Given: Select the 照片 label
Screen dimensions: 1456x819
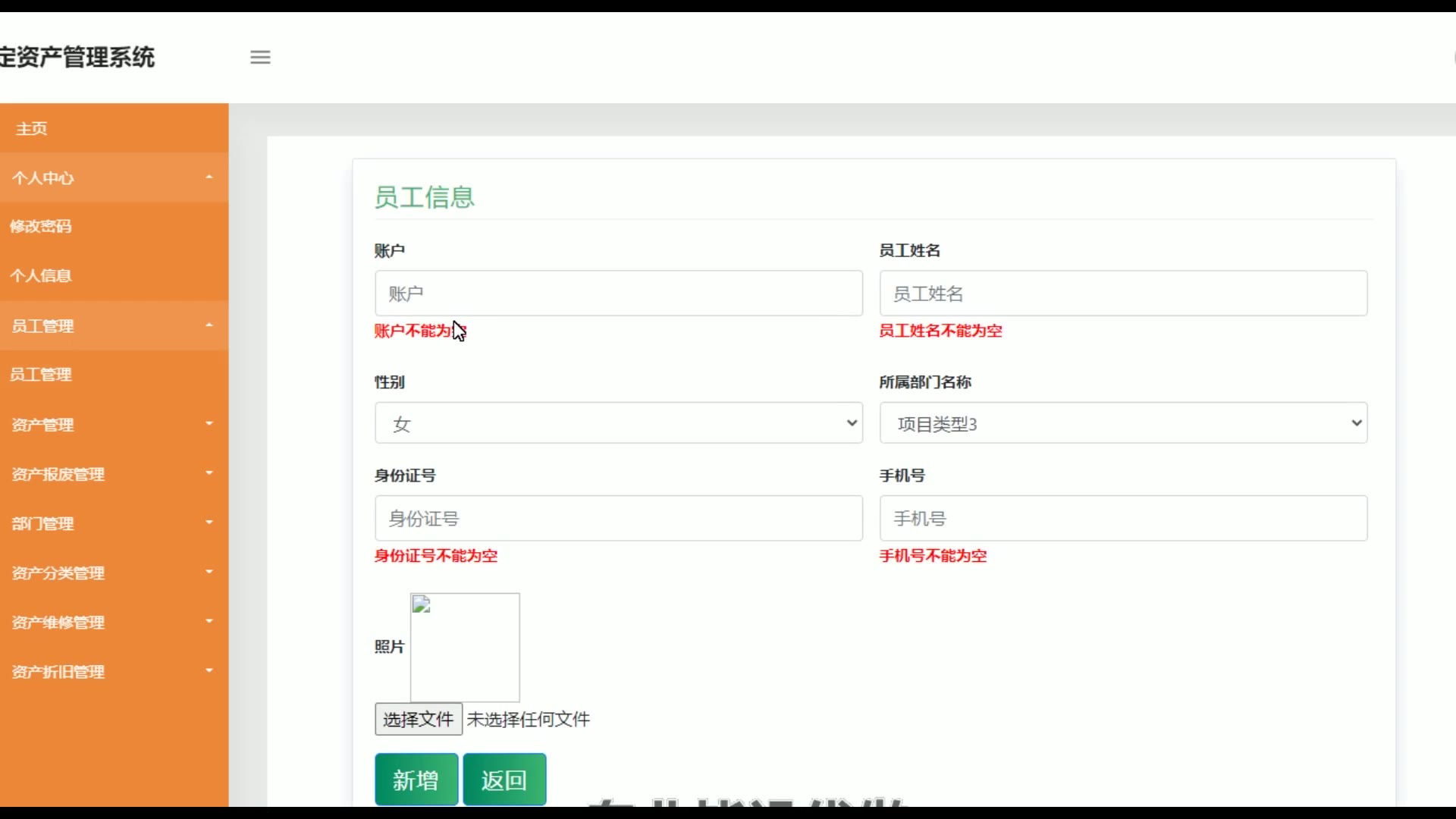Looking at the screenshot, I should click(390, 647).
